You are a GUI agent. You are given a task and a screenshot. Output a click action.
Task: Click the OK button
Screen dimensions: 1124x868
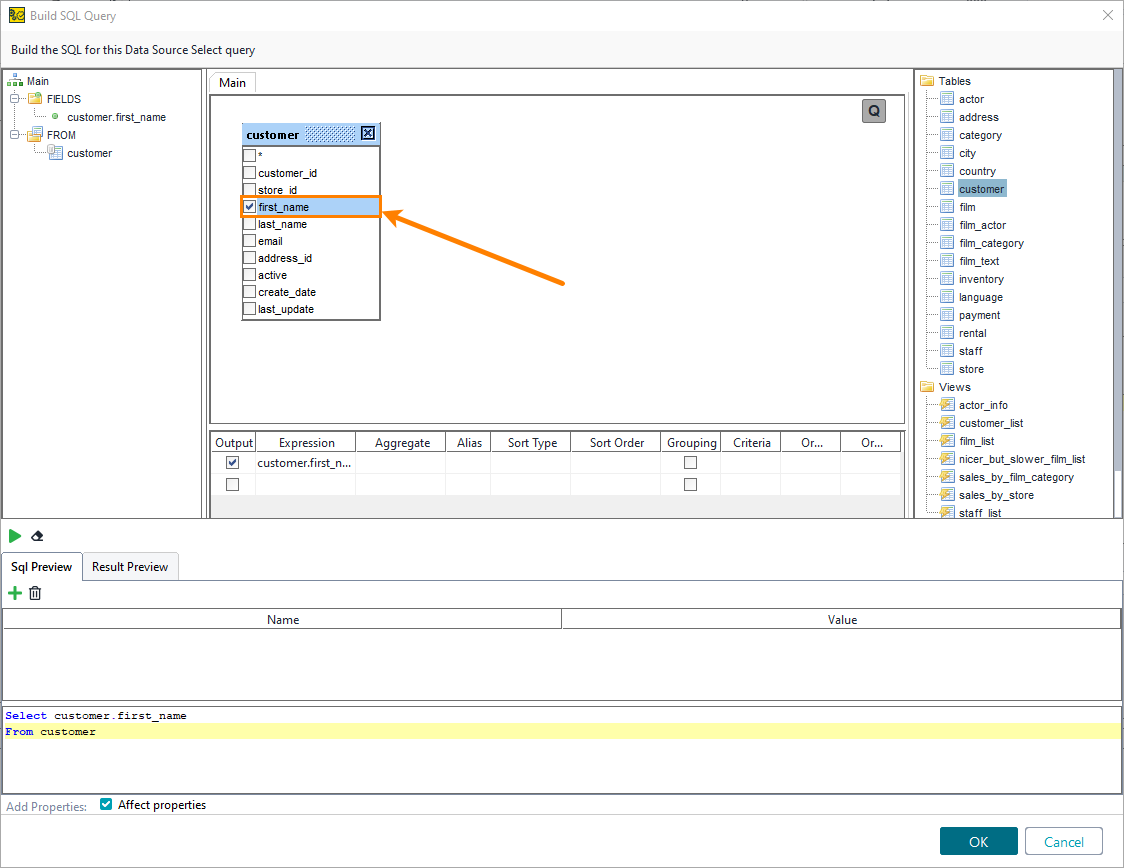[x=978, y=841]
